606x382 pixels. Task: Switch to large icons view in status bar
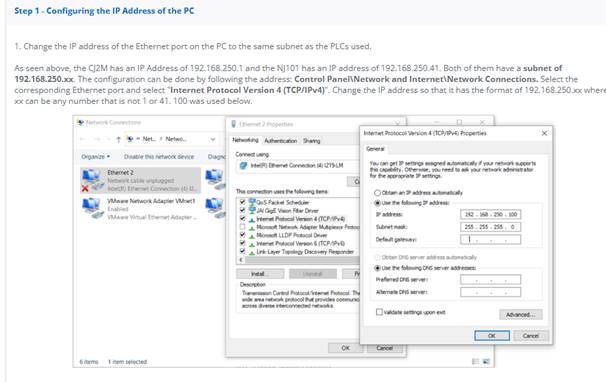click(486, 362)
